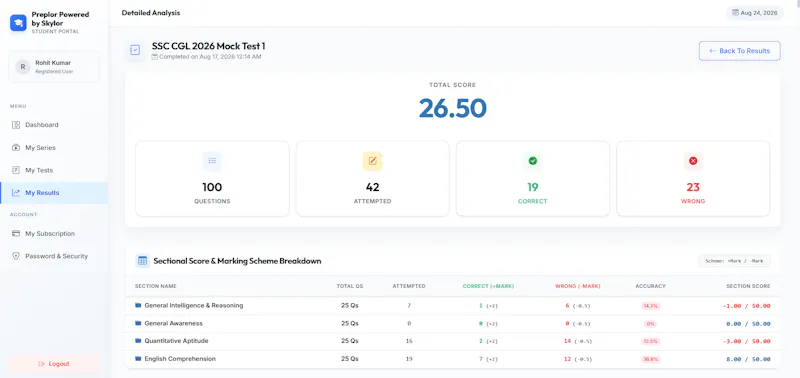This screenshot has width=800, height=378.
Task: Click the Total Qs column header
Action: point(350,286)
